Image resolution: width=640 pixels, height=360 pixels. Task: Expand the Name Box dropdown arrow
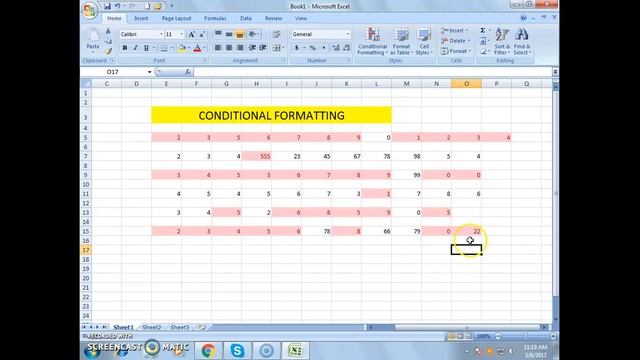(x=149, y=72)
